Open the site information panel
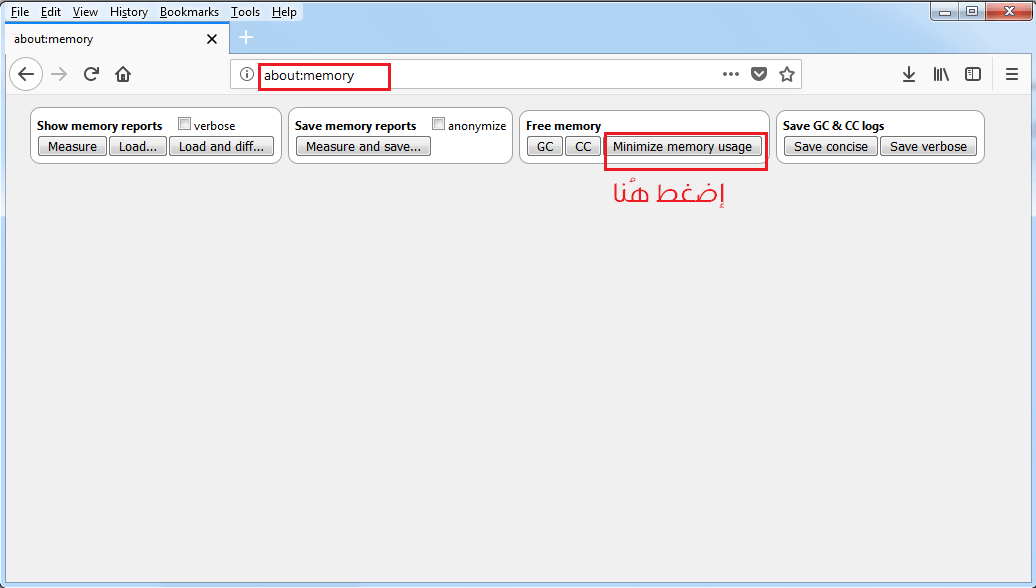 coord(245,74)
